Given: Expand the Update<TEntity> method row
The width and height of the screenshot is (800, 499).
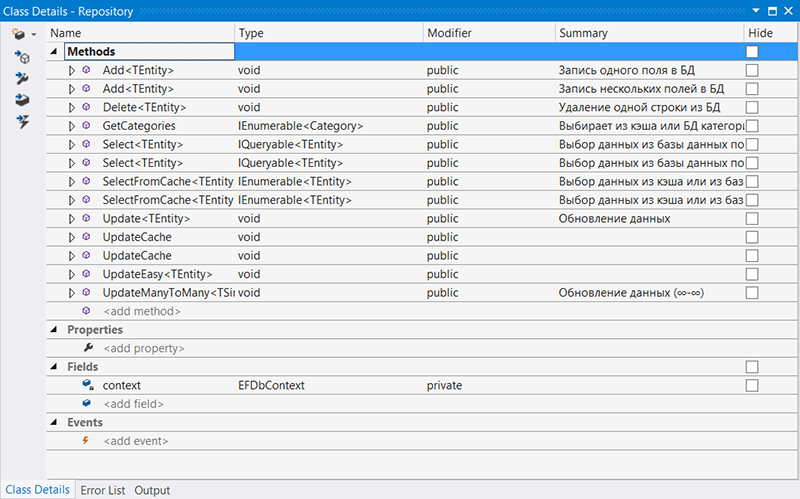Looking at the screenshot, I should click(x=72, y=218).
